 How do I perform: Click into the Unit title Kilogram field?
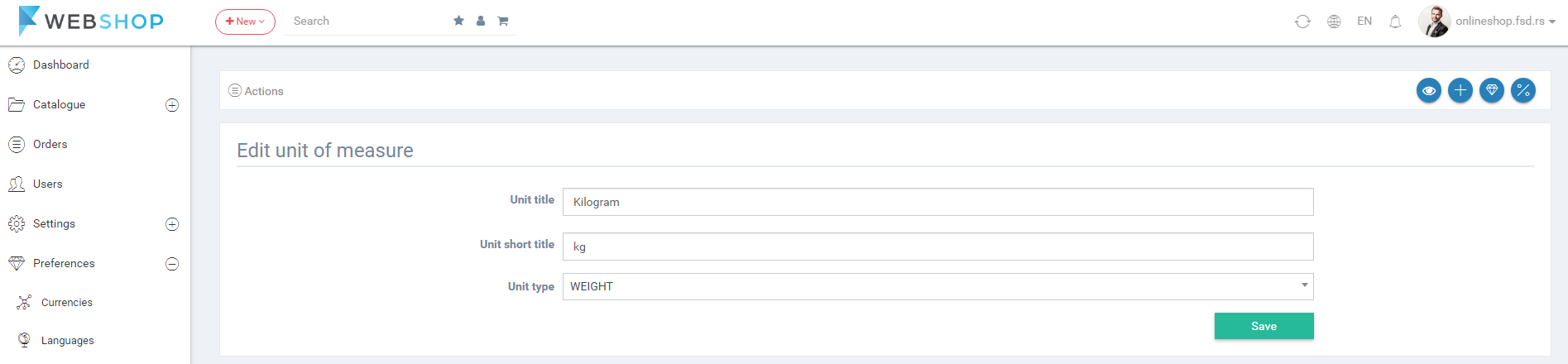[x=937, y=202]
